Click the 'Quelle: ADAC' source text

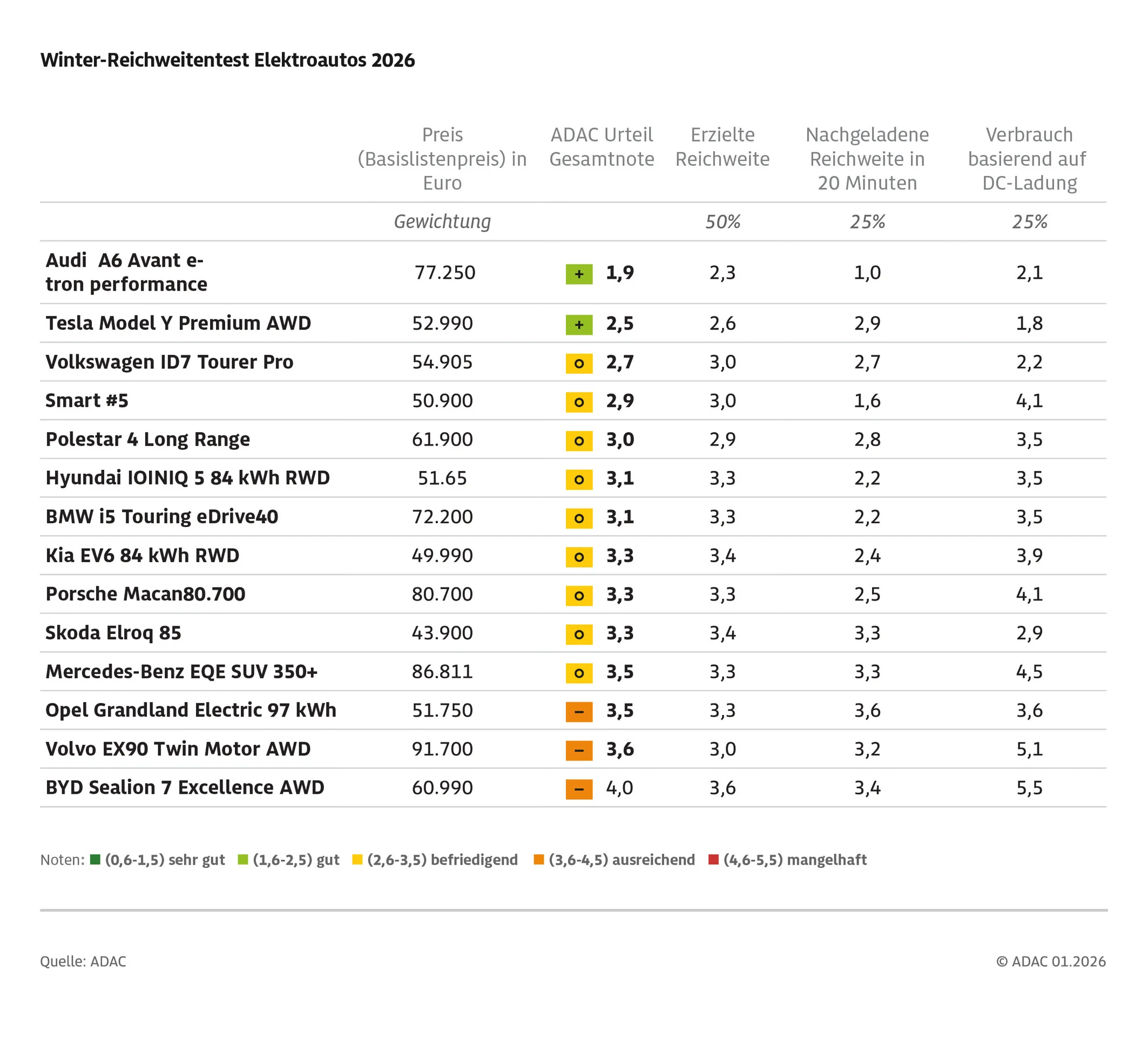click(x=83, y=961)
